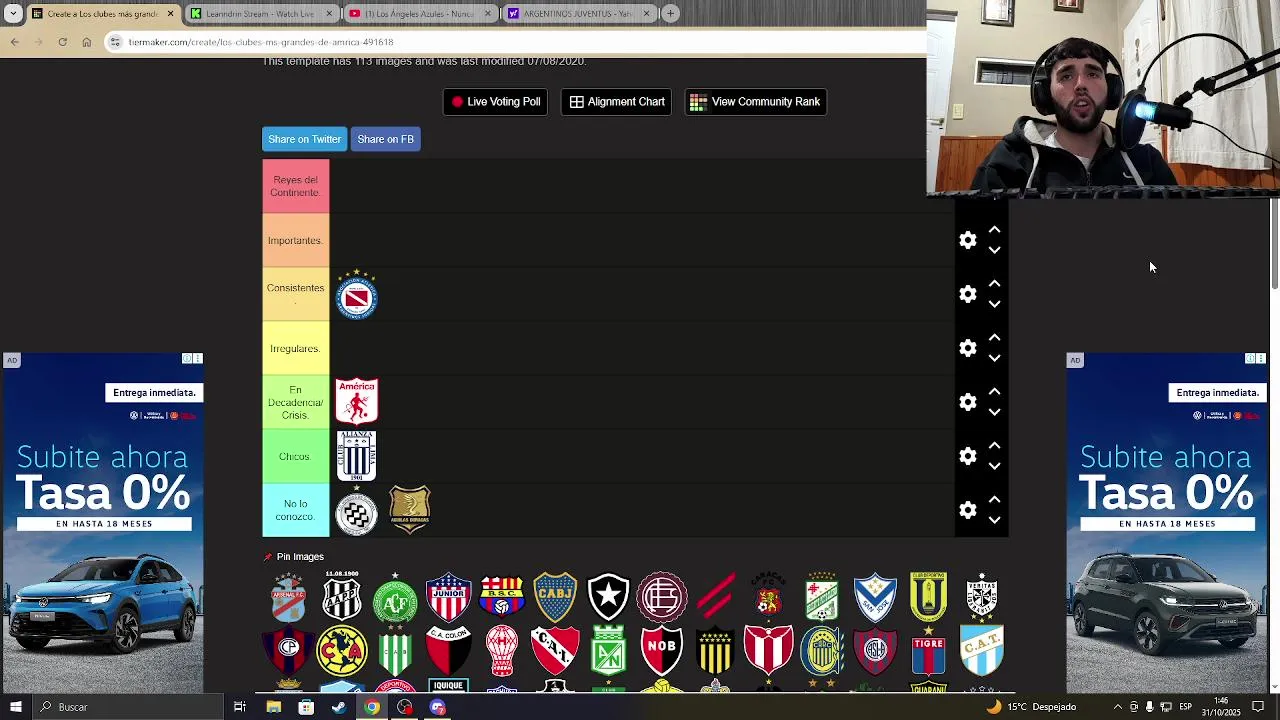Image resolution: width=1280 pixels, height=720 pixels.
Task: Move Importantes row down
Action: (x=994, y=250)
